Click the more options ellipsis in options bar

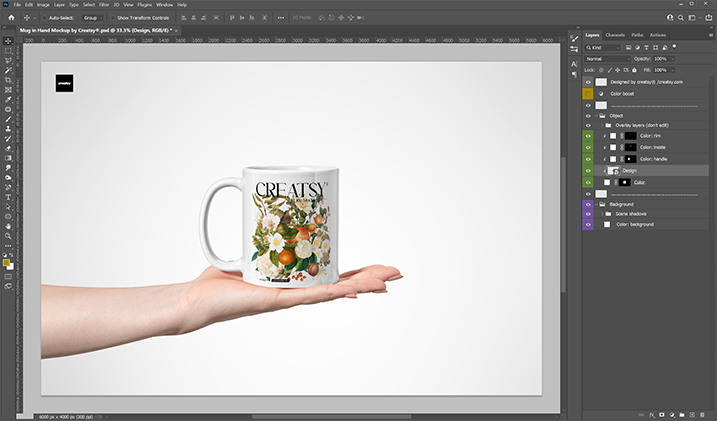tap(281, 18)
